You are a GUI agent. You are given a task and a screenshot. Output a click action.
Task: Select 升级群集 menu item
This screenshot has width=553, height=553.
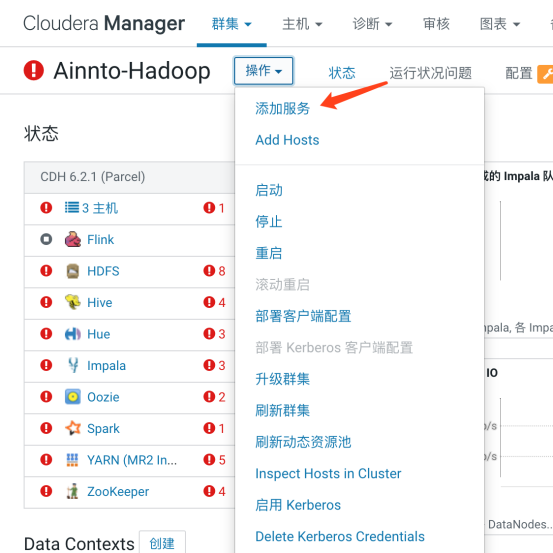(x=282, y=379)
